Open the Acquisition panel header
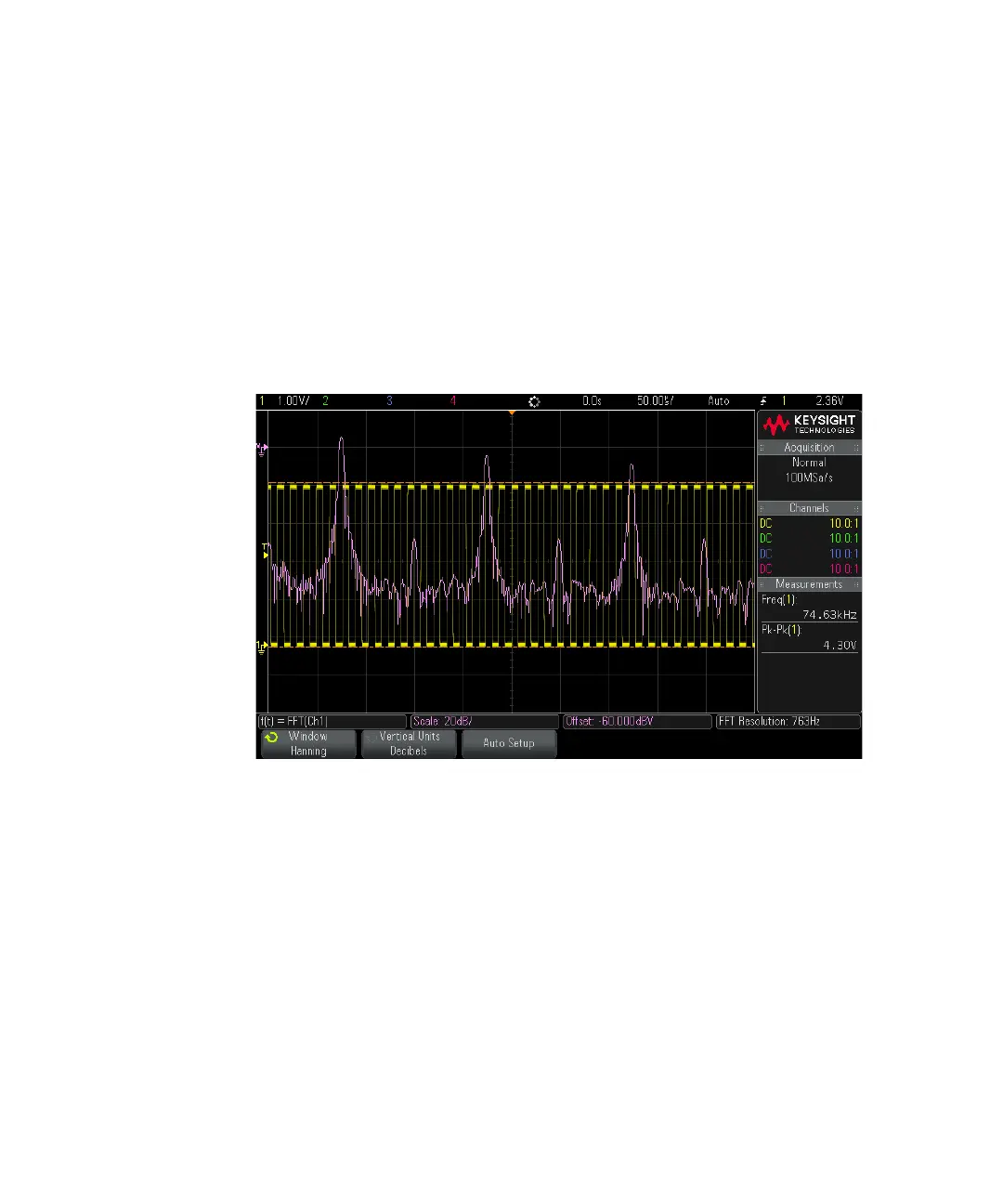Screen dimensions: 1003x1204 809,447
